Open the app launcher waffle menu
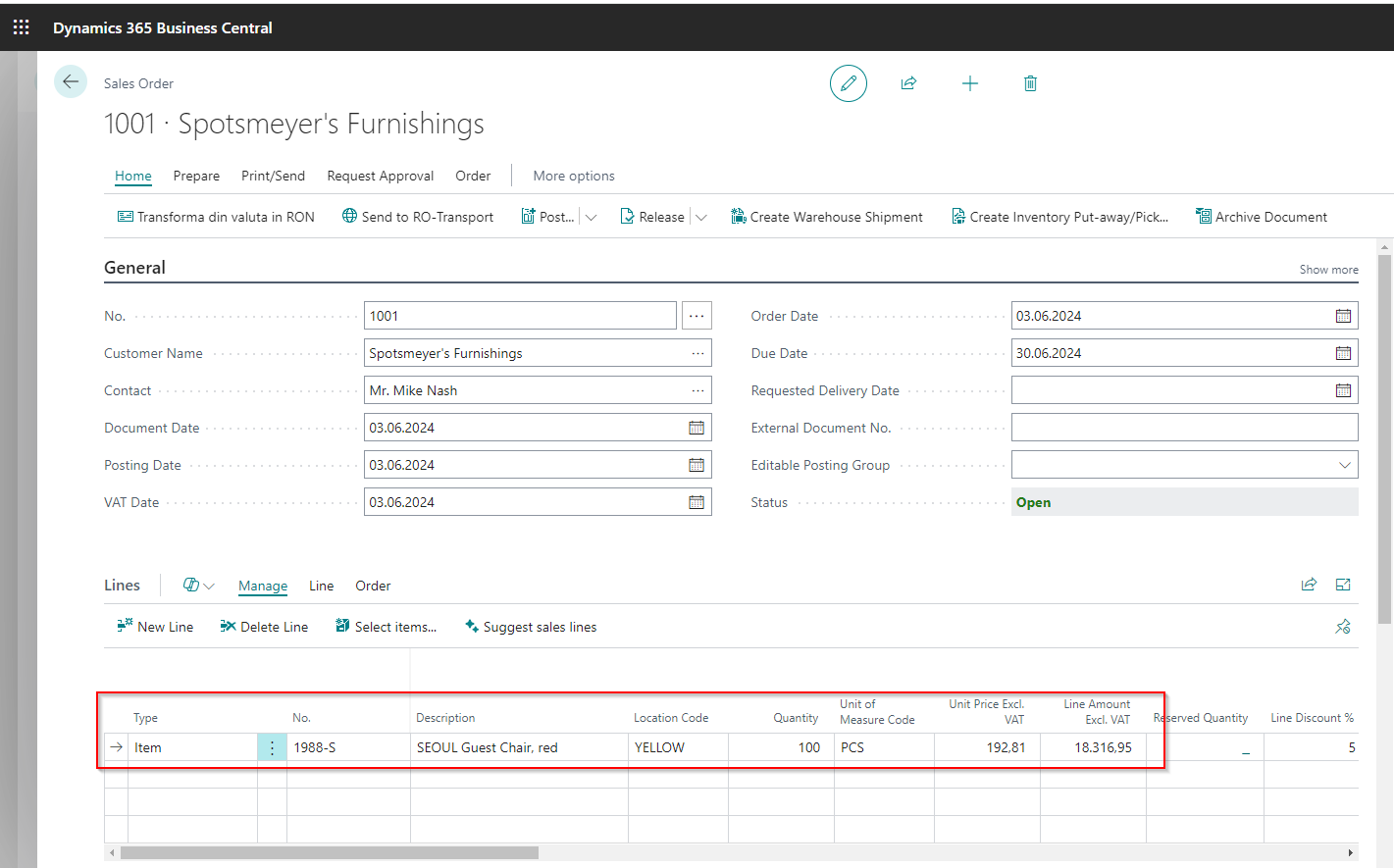The height and width of the screenshot is (868, 1394). 21,27
